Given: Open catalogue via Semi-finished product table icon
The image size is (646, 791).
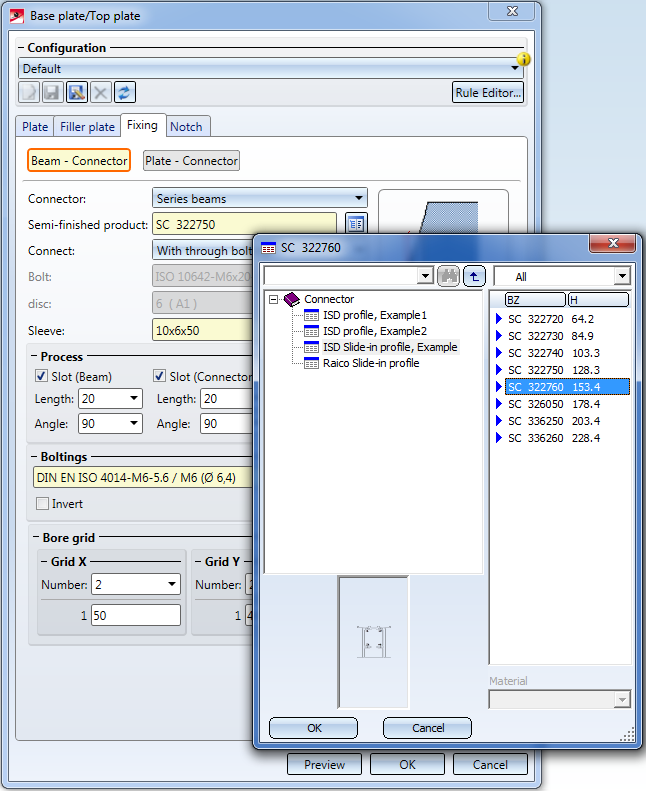Looking at the screenshot, I should (x=356, y=223).
